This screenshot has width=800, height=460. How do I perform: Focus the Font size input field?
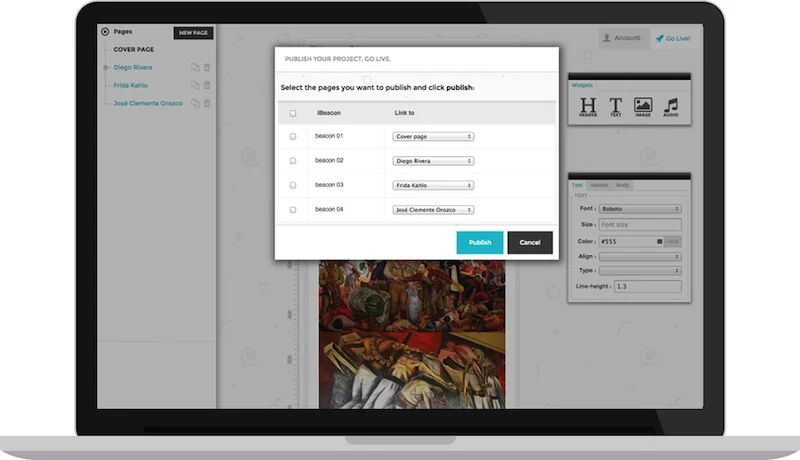(640, 224)
